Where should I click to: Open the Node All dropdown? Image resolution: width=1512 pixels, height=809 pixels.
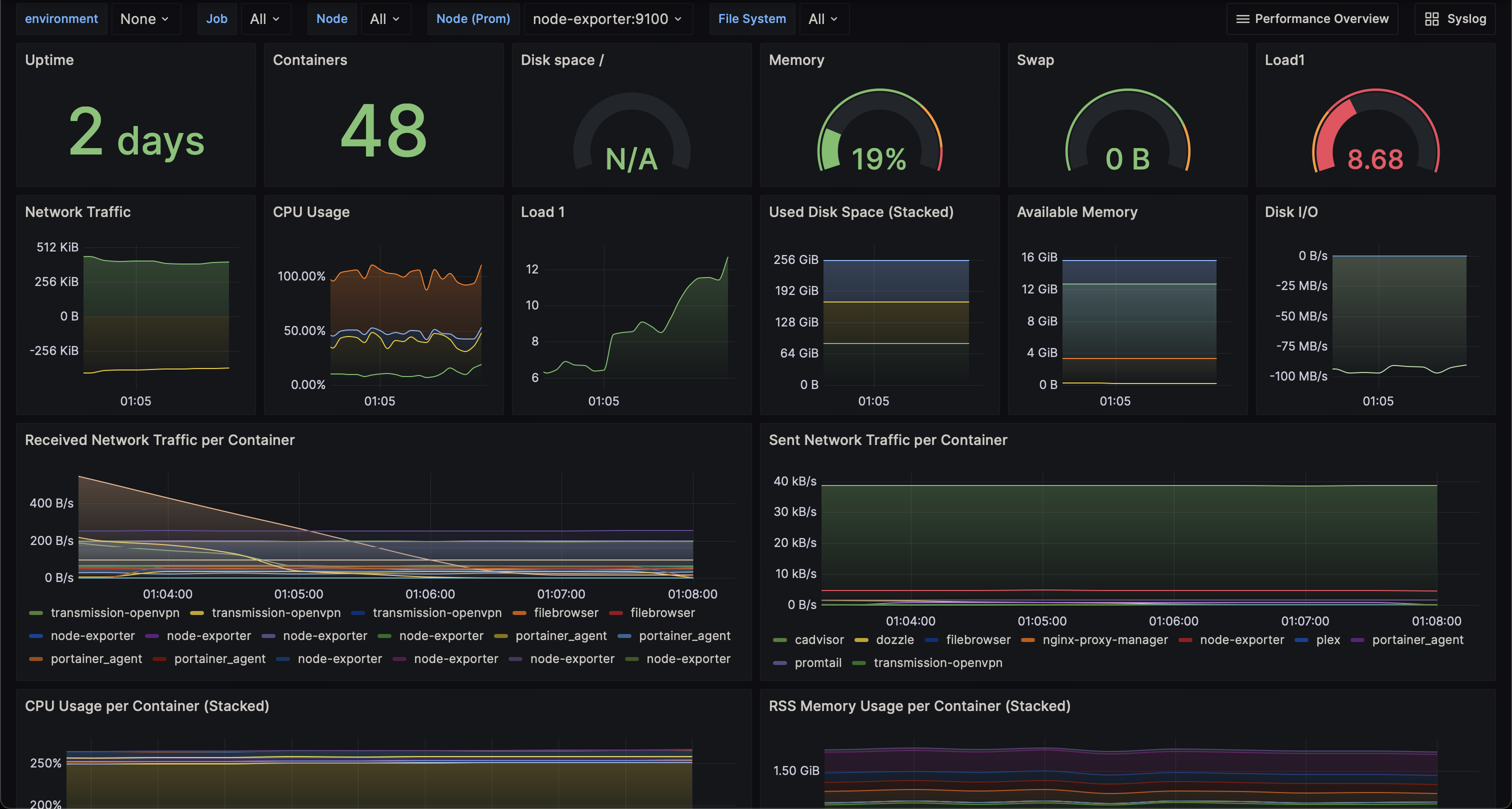[384, 19]
